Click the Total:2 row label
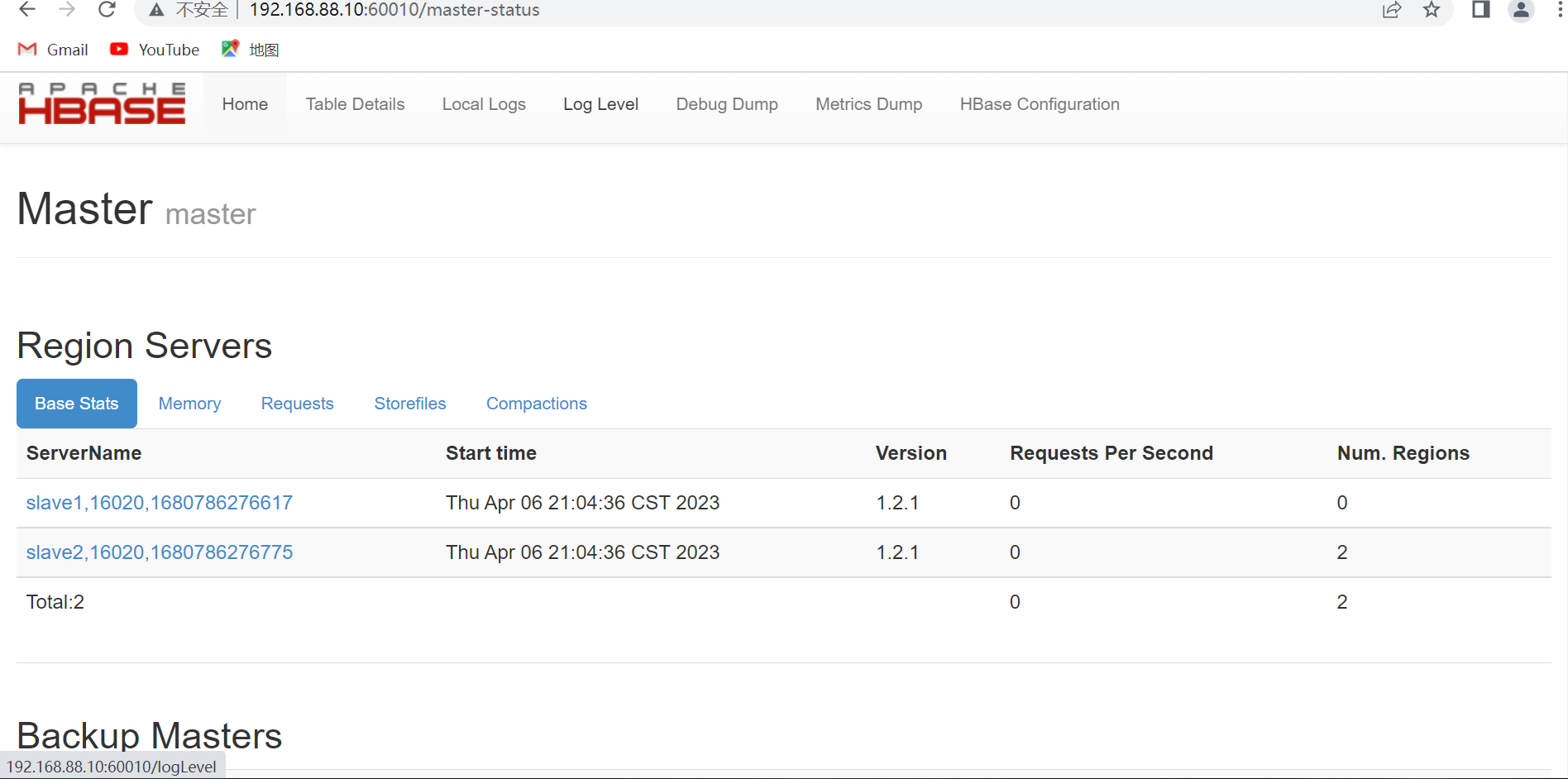 click(x=55, y=602)
